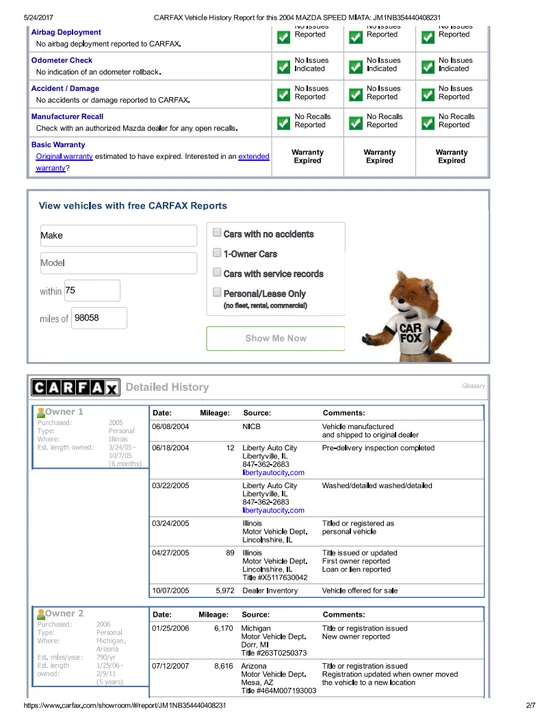557x720 pixels.
Task: Click the 03/24/2005 date cell
Action: pos(170,523)
